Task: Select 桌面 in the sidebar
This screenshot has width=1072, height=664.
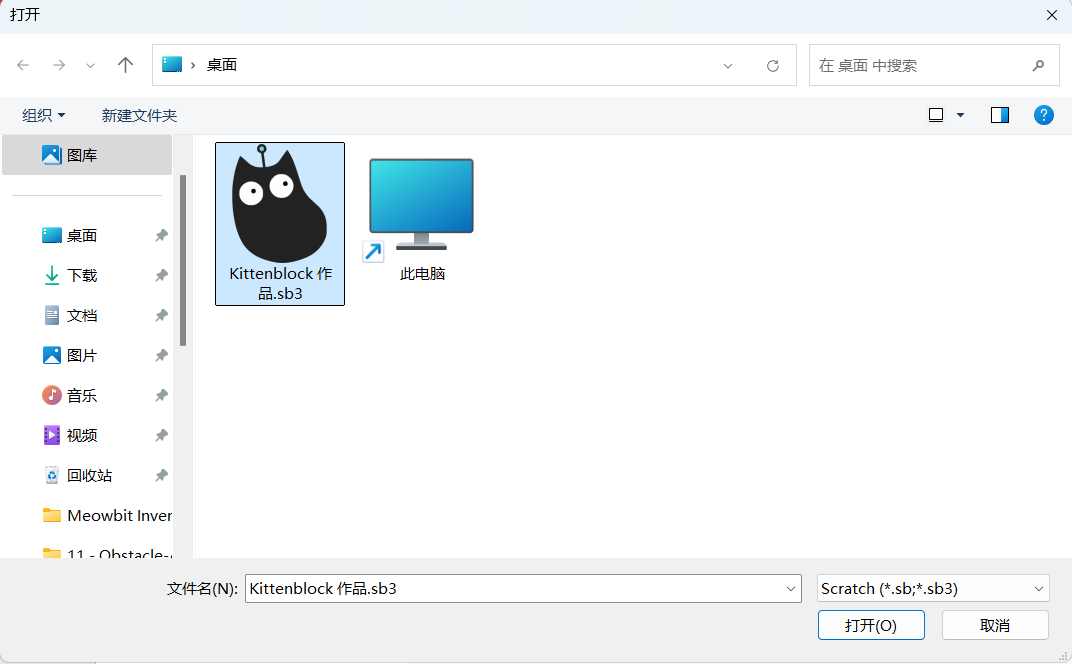Action: (x=82, y=235)
